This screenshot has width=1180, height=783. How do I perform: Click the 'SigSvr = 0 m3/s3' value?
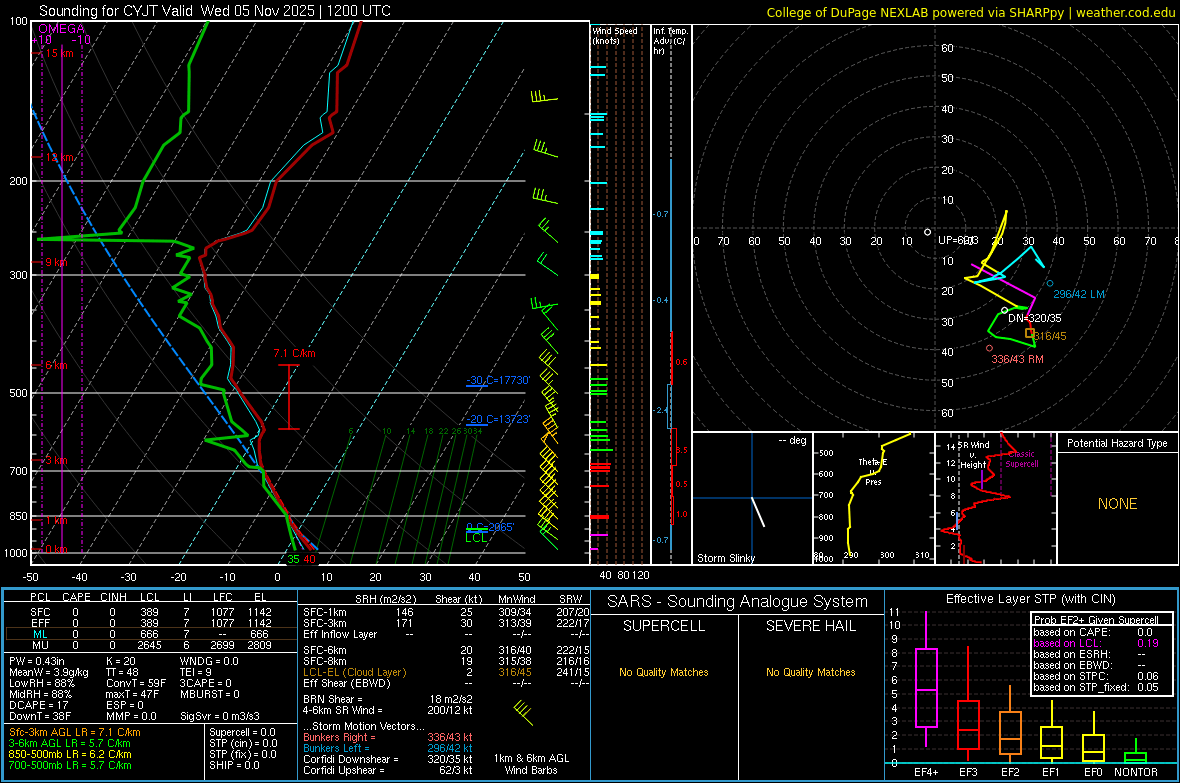[220, 716]
